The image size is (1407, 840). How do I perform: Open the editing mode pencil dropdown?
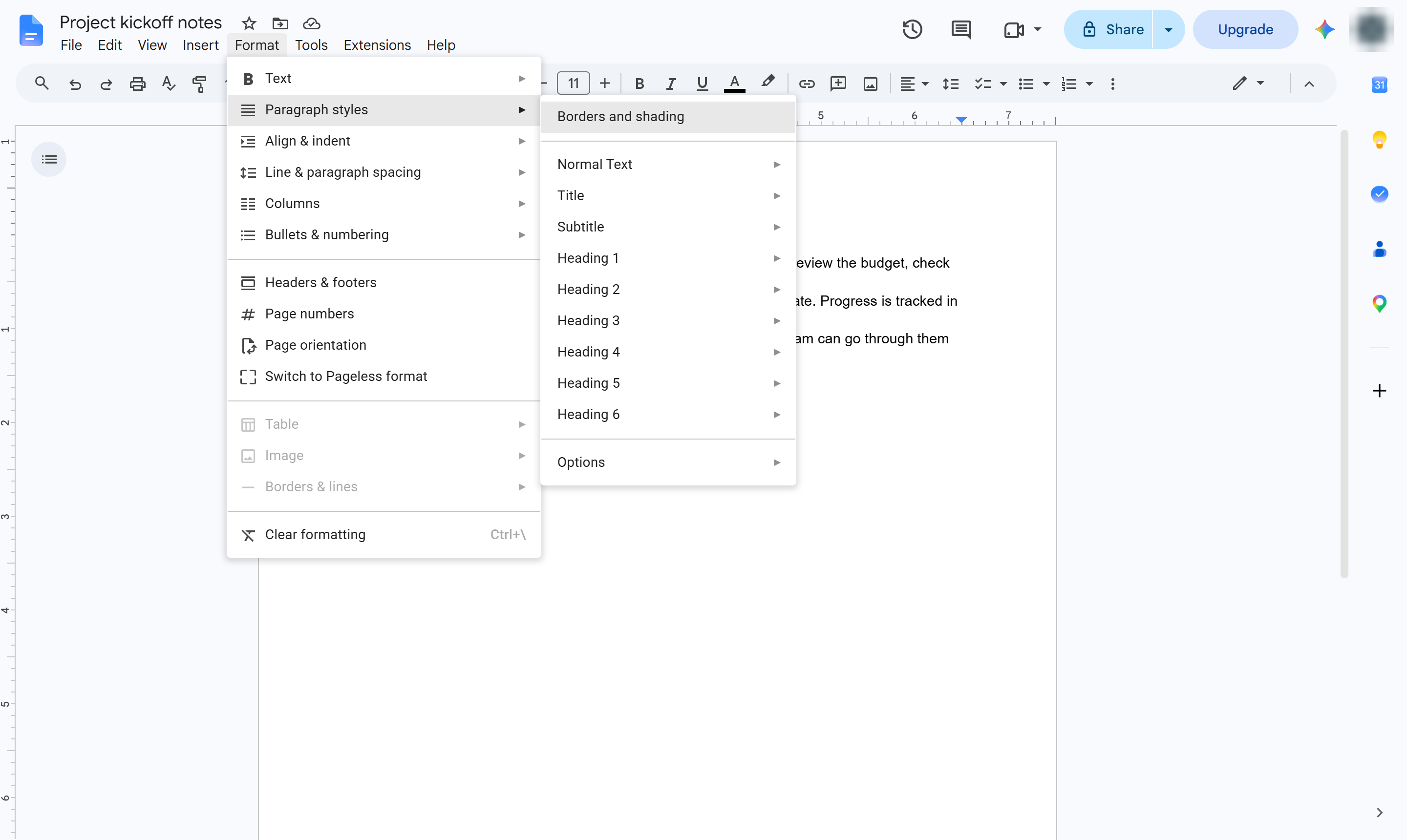point(1248,83)
